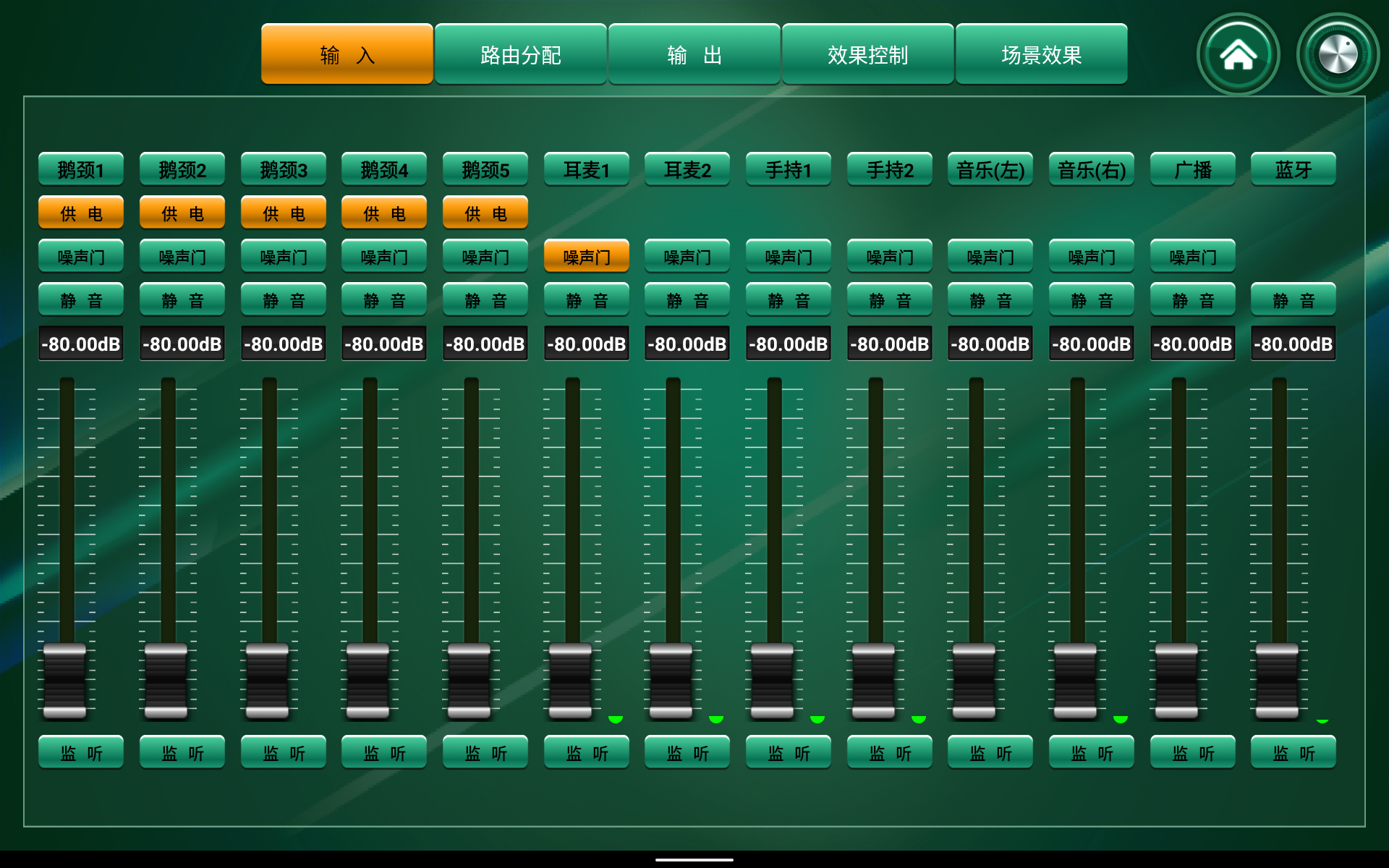The height and width of the screenshot is (868, 1389).
Task: Select the 输 出 tab
Action: pyautogui.click(x=694, y=54)
